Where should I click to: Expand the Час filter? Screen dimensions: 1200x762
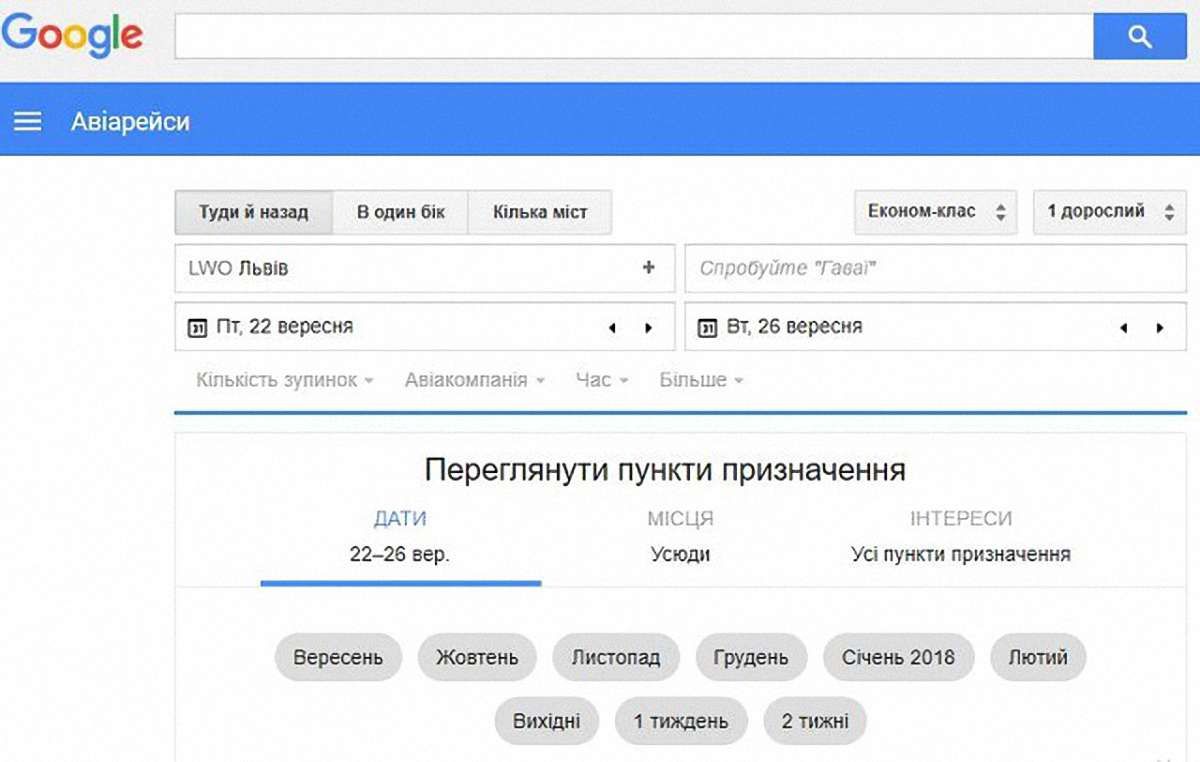point(602,380)
